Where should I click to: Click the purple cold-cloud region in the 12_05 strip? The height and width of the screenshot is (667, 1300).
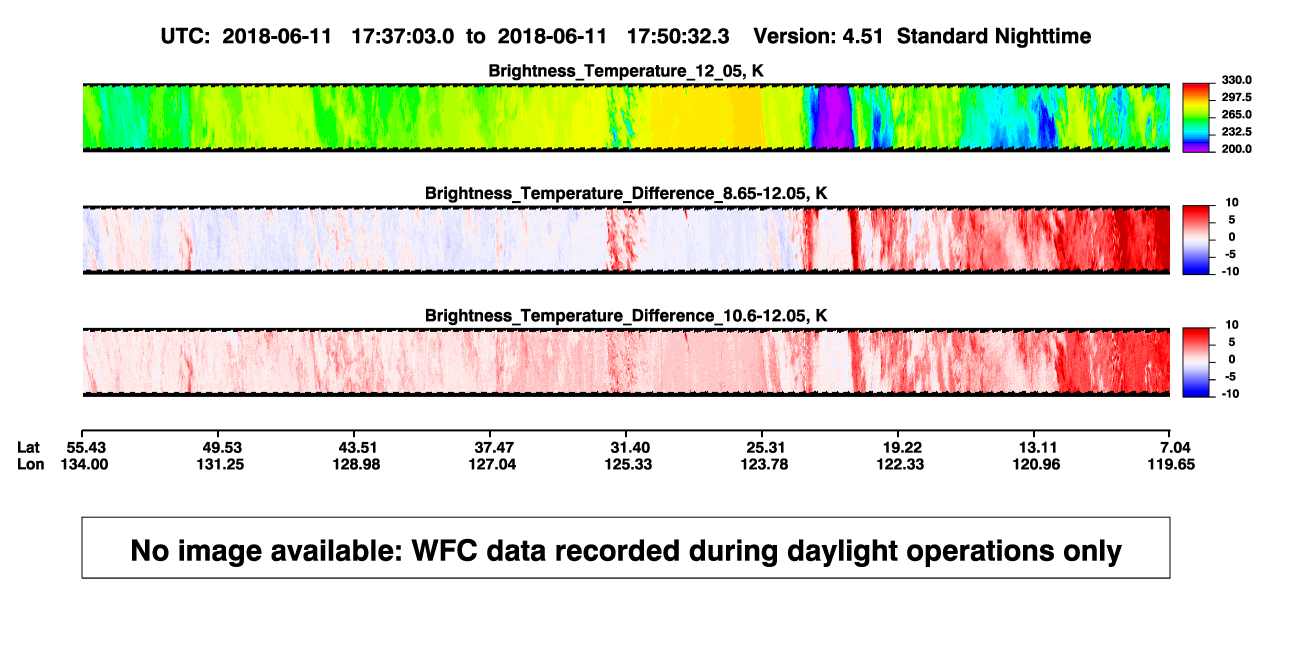(832, 117)
